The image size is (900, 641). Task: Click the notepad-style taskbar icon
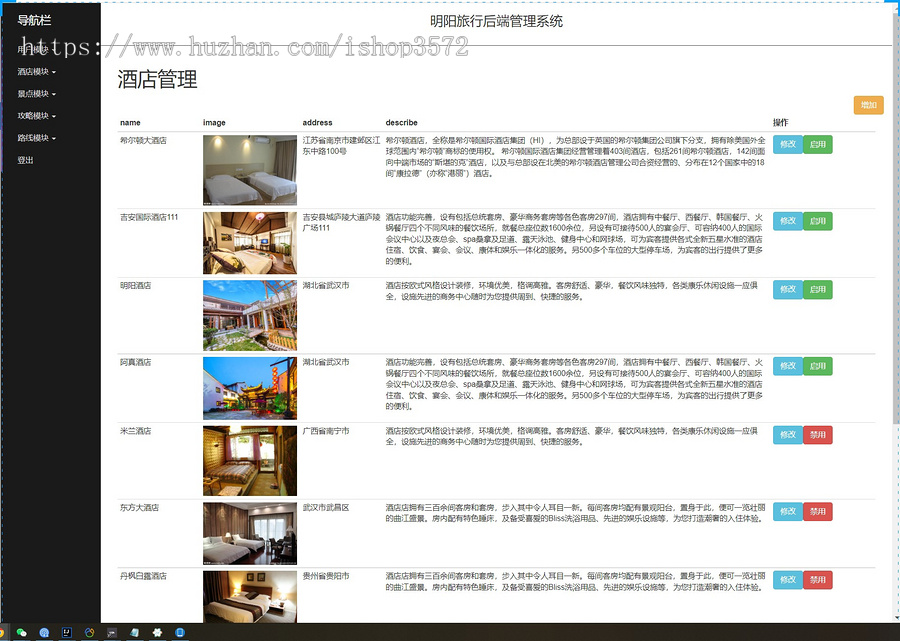tap(134, 632)
